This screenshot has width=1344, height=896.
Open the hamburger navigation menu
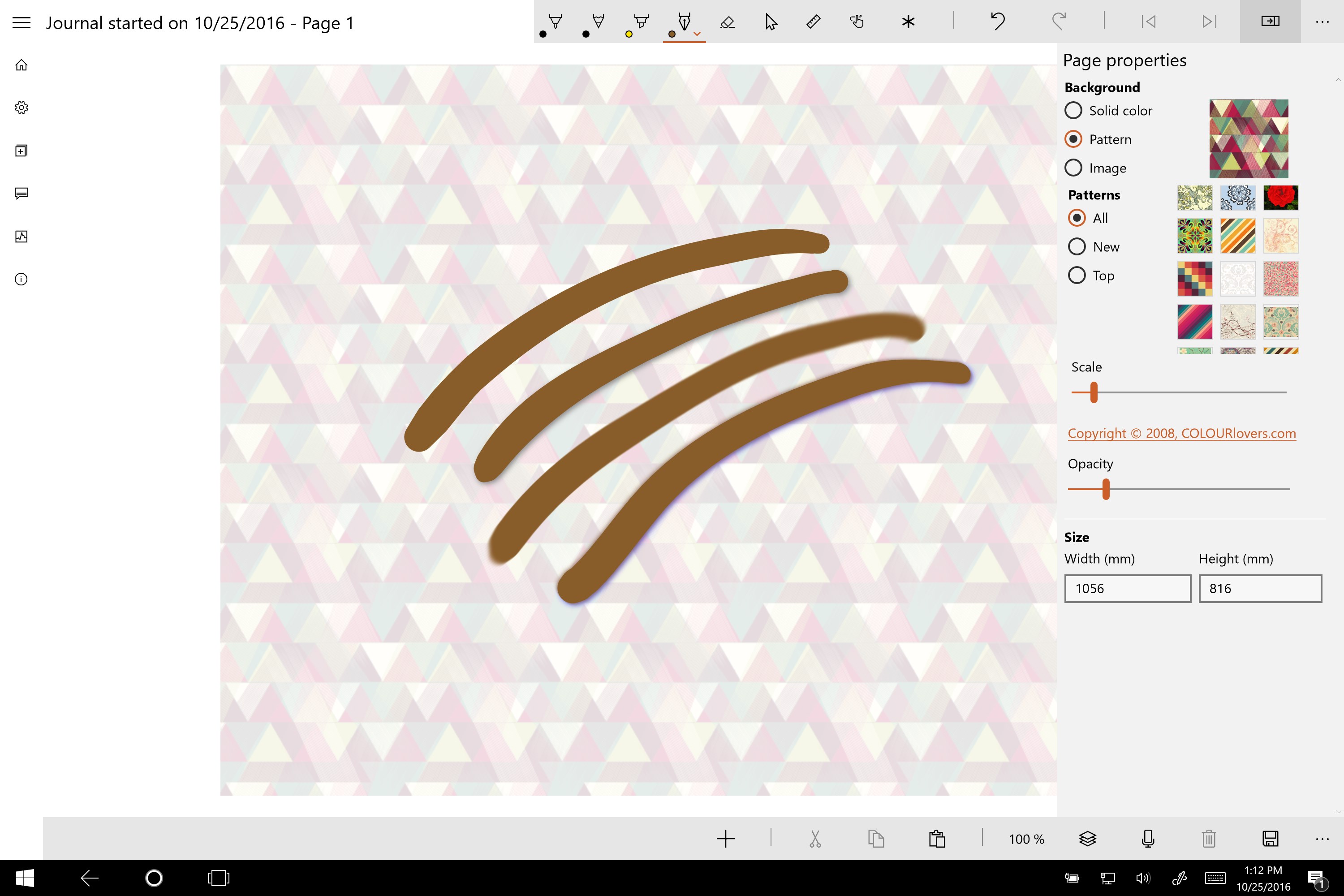point(21,23)
